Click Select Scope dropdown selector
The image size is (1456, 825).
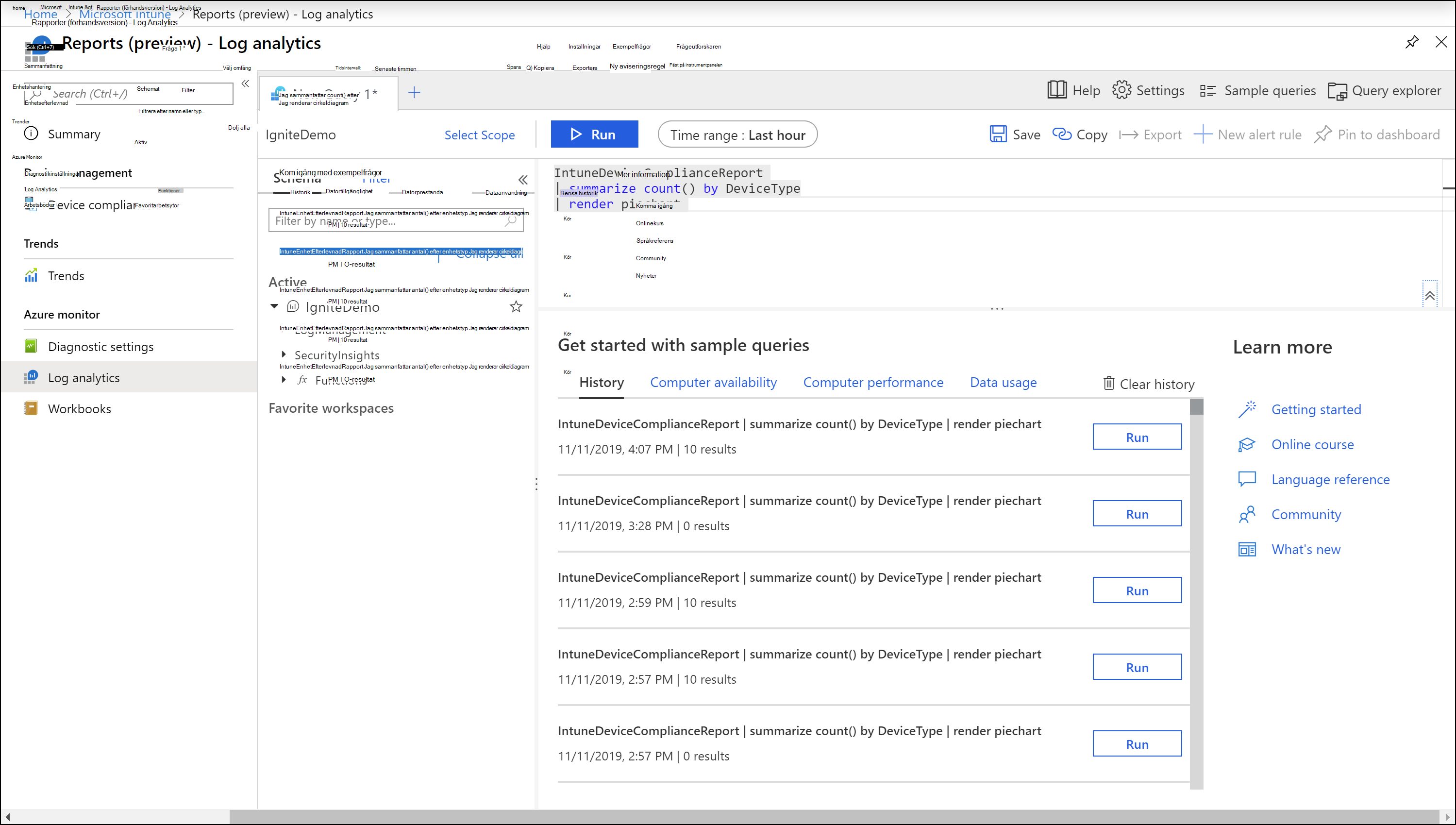coord(480,135)
